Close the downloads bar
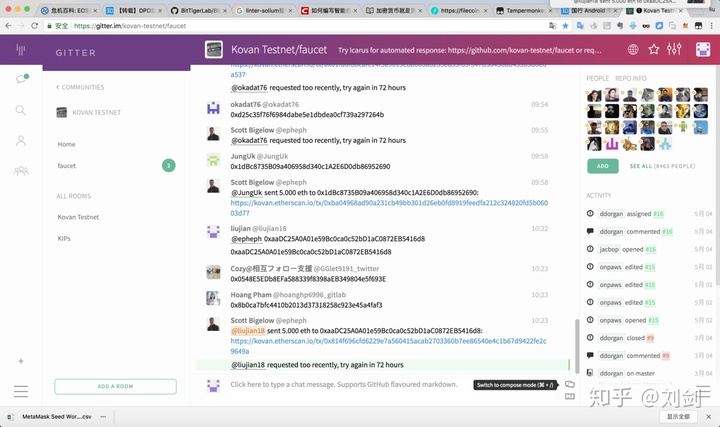The height and width of the screenshot is (427, 720). click(709, 416)
